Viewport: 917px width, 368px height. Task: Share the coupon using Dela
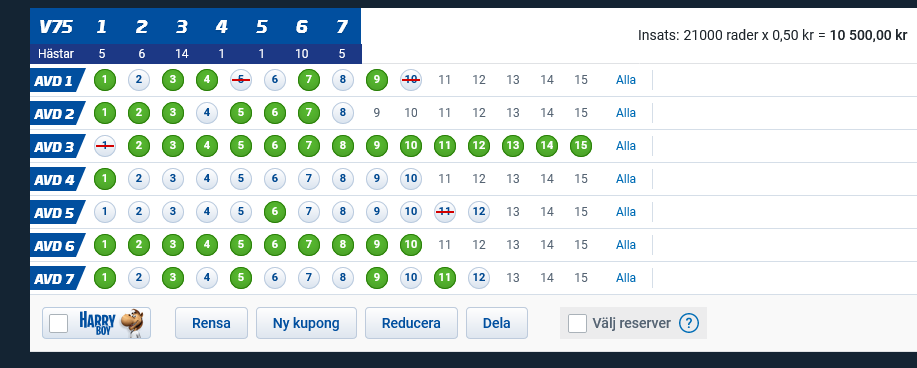497,323
